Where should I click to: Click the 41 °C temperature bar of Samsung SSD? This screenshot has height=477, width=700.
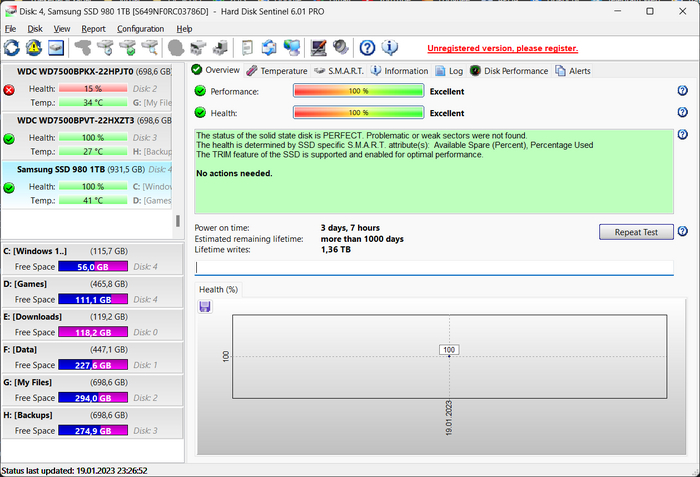pos(93,201)
